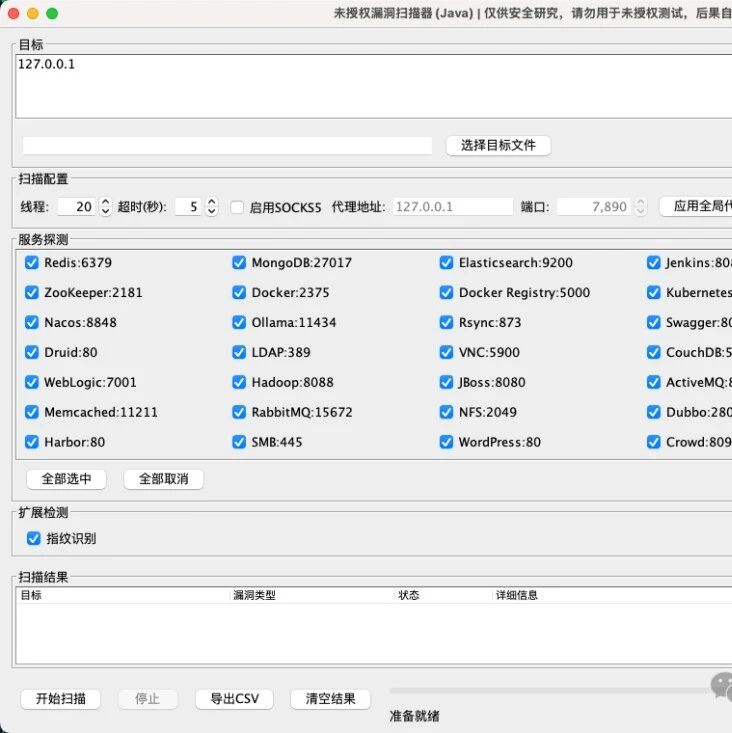This screenshot has width=732, height=733.
Task: Maximize the scanner window
Action: coord(52,14)
